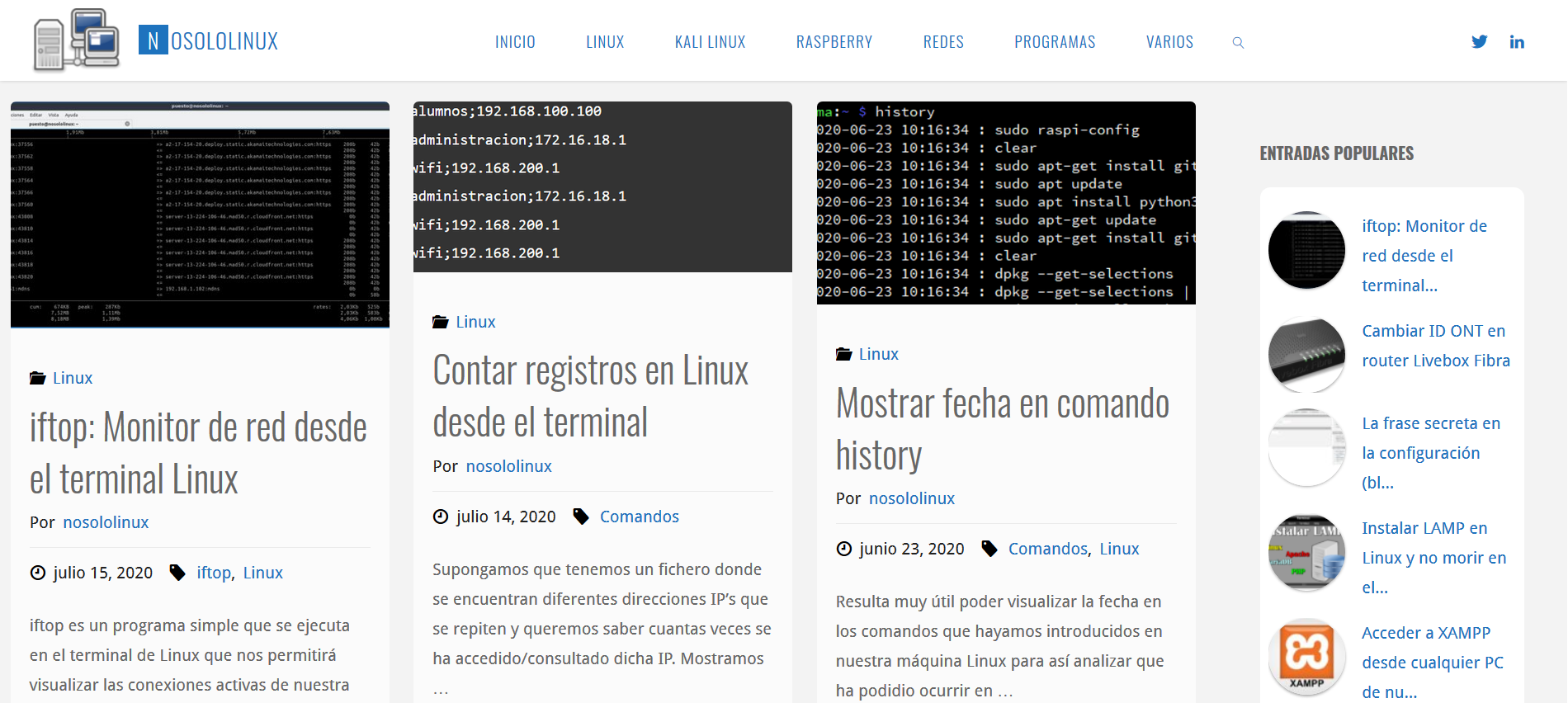Image resolution: width=1568 pixels, height=703 pixels.
Task: Open the "Mostrar fecha en comando history" post
Action: coord(1002,428)
